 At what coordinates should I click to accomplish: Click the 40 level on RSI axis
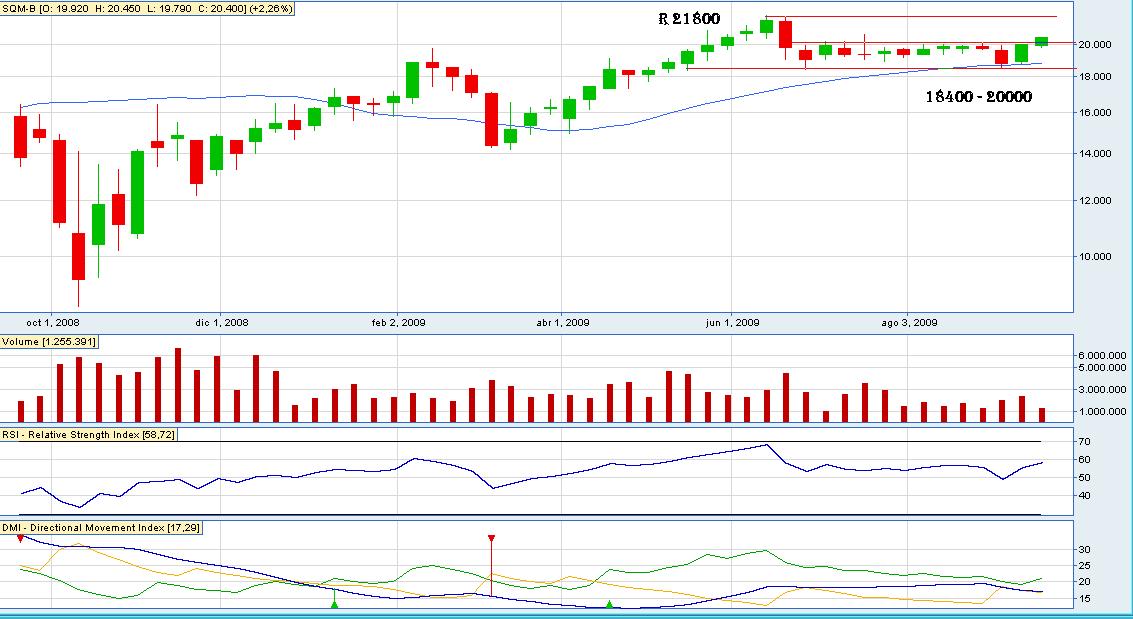pos(1085,495)
